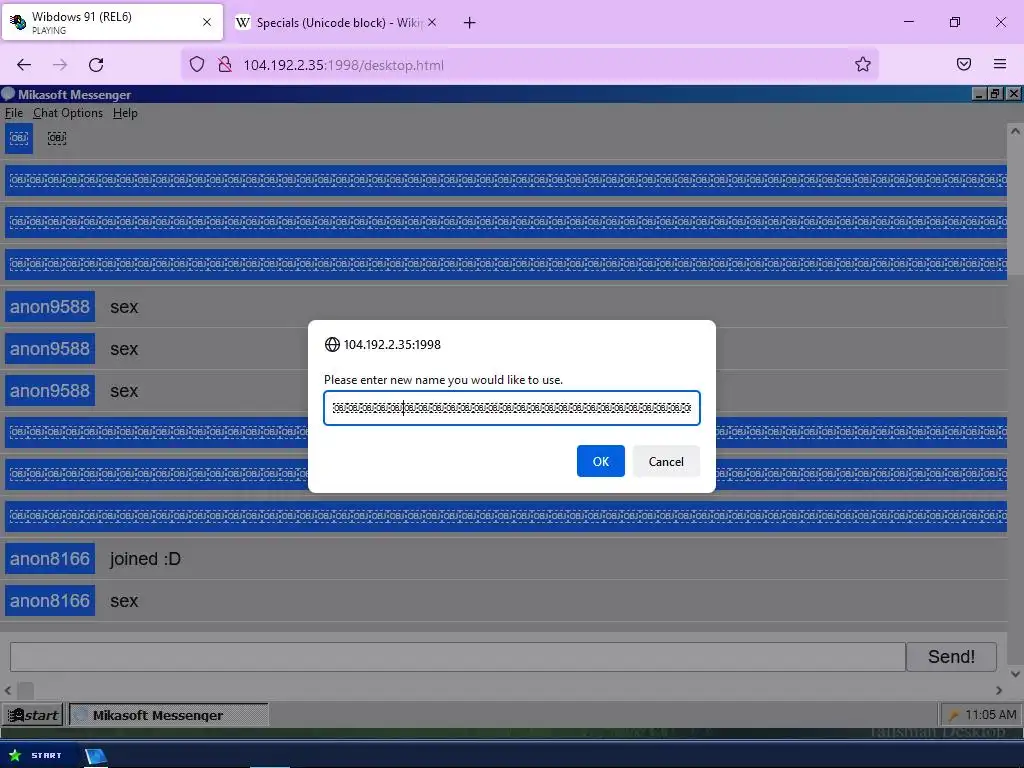The height and width of the screenshot is (768, 1024).
Task: Click the browser address bar URL
Action: point(344,65)
